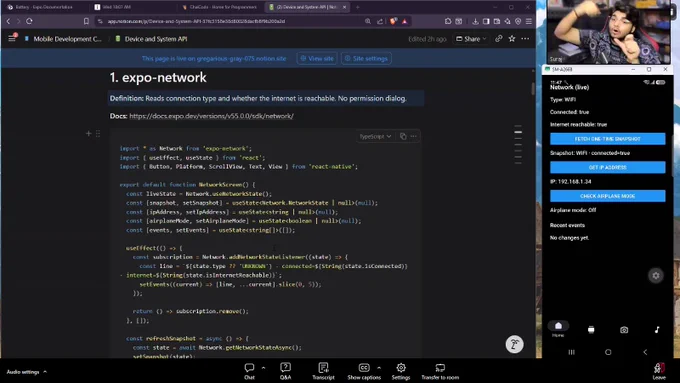This screenshot has height=383, width=680.
Task: Tap the camera tab icon in phone app
Action: pyautogui.click(x=624, y=330)
